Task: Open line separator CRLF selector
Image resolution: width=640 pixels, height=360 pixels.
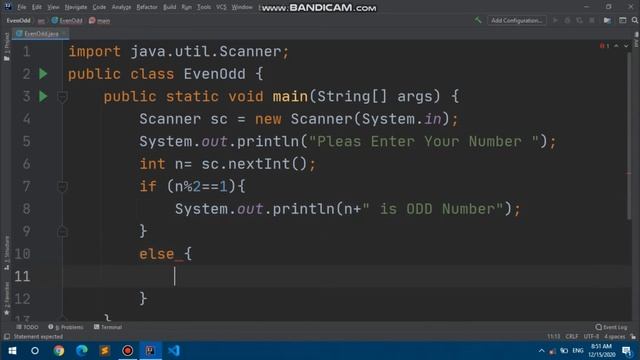Action: coord(571,337)
